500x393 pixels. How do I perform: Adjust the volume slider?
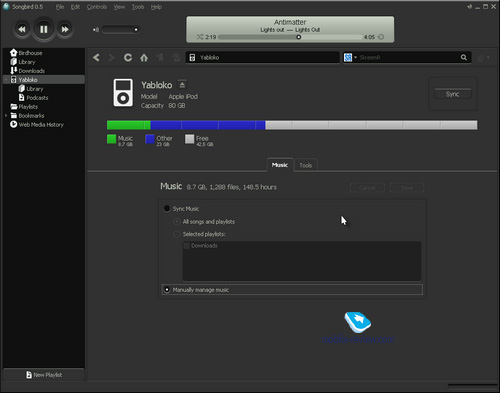point(121,30)
